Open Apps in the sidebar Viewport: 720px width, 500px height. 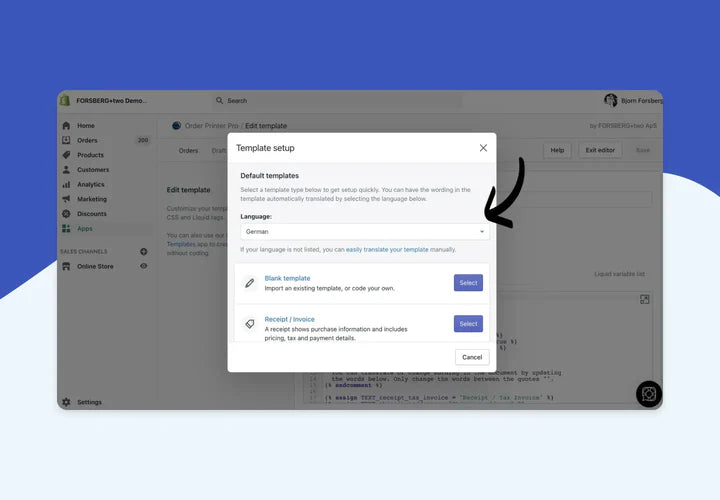point(85,228)
